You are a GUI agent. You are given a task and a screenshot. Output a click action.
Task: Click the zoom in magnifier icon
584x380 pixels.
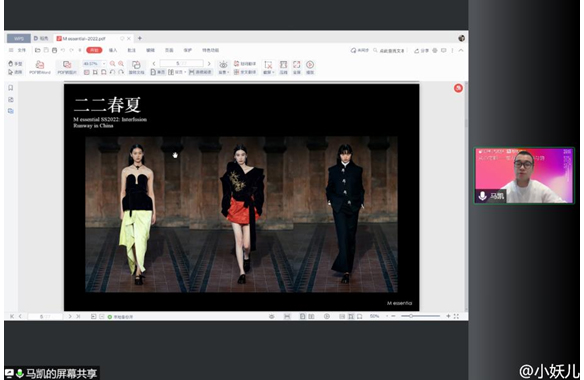point(121,64)
